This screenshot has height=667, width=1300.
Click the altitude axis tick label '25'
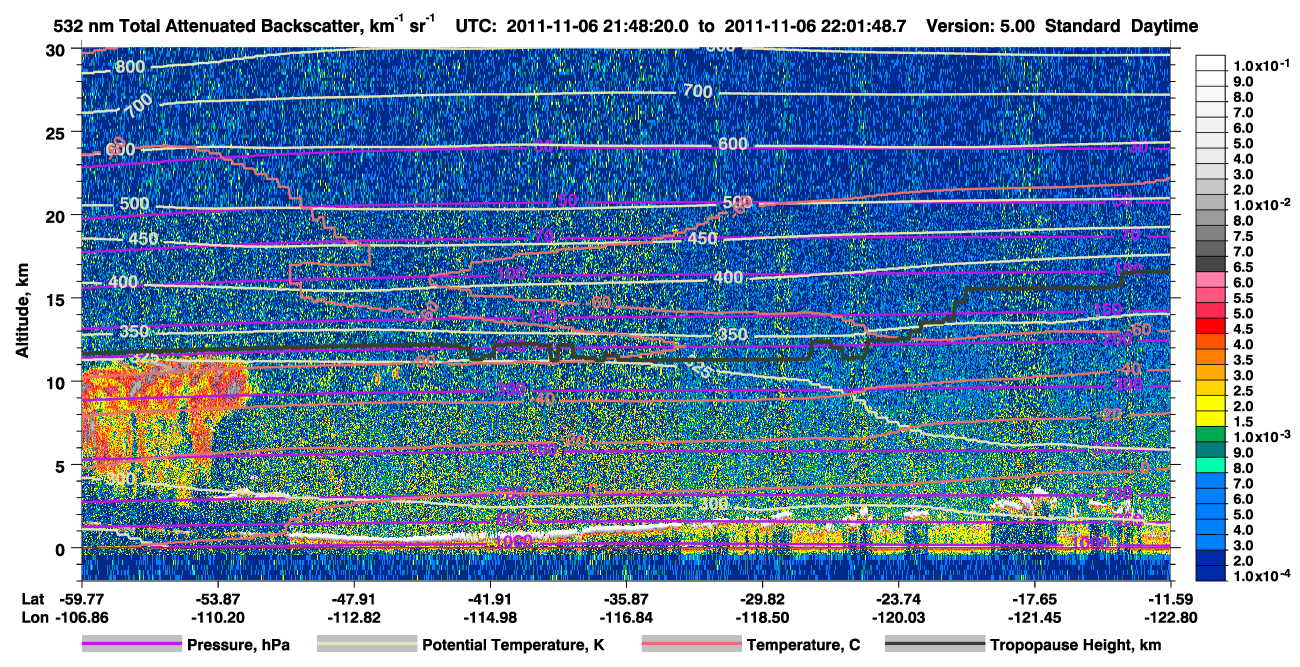pyautogui.click(x=56, y=132)
